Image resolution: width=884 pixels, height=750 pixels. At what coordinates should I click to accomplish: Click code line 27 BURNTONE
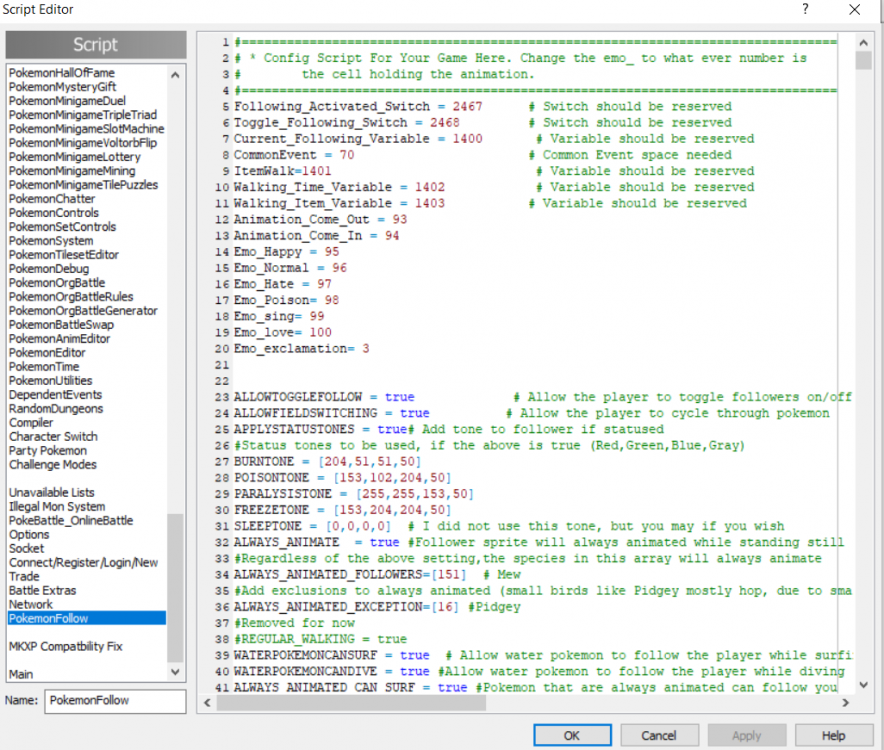click(x=328, y=462)
